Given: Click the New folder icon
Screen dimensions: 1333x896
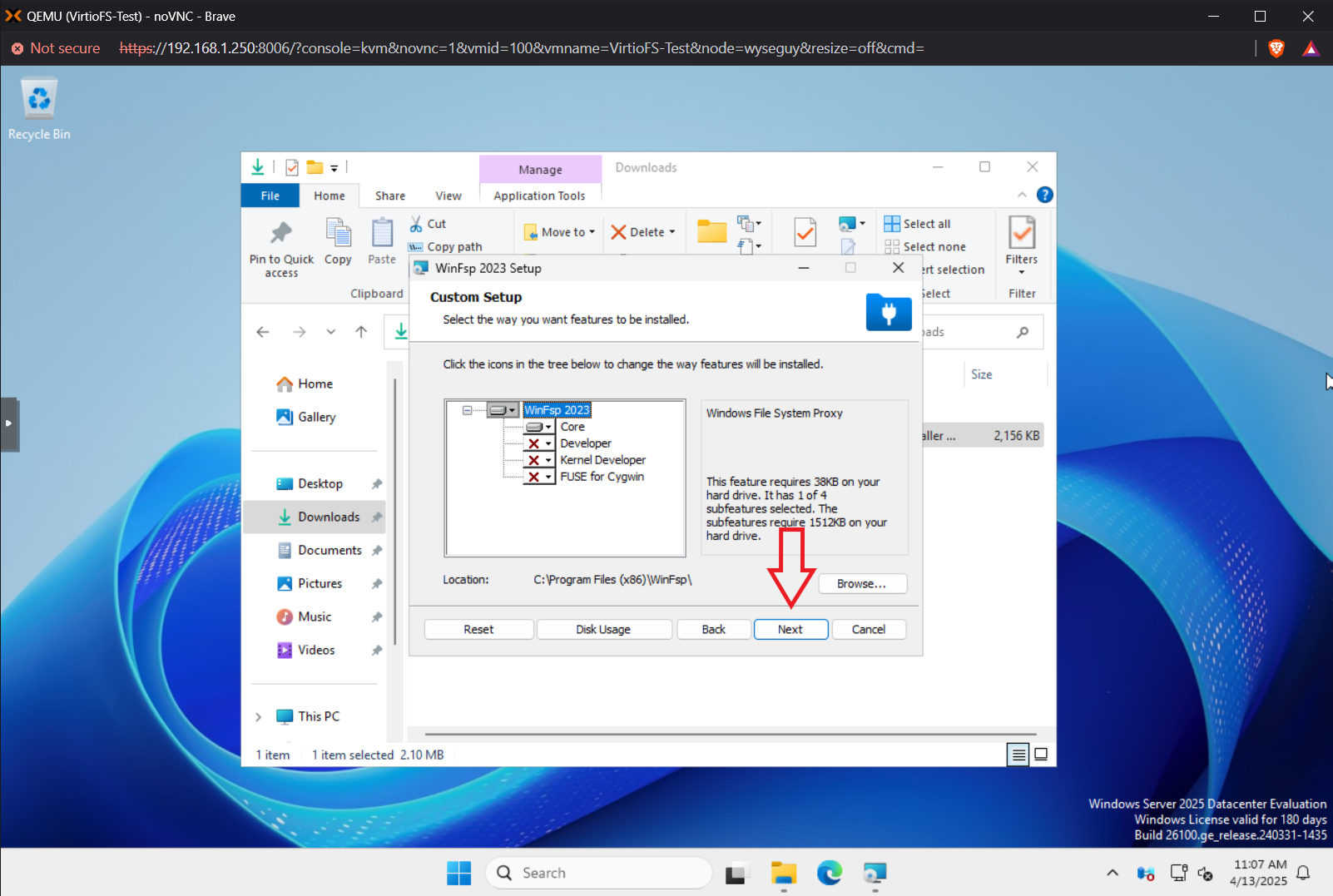Looking at the screenshot, I should point(712,231).
